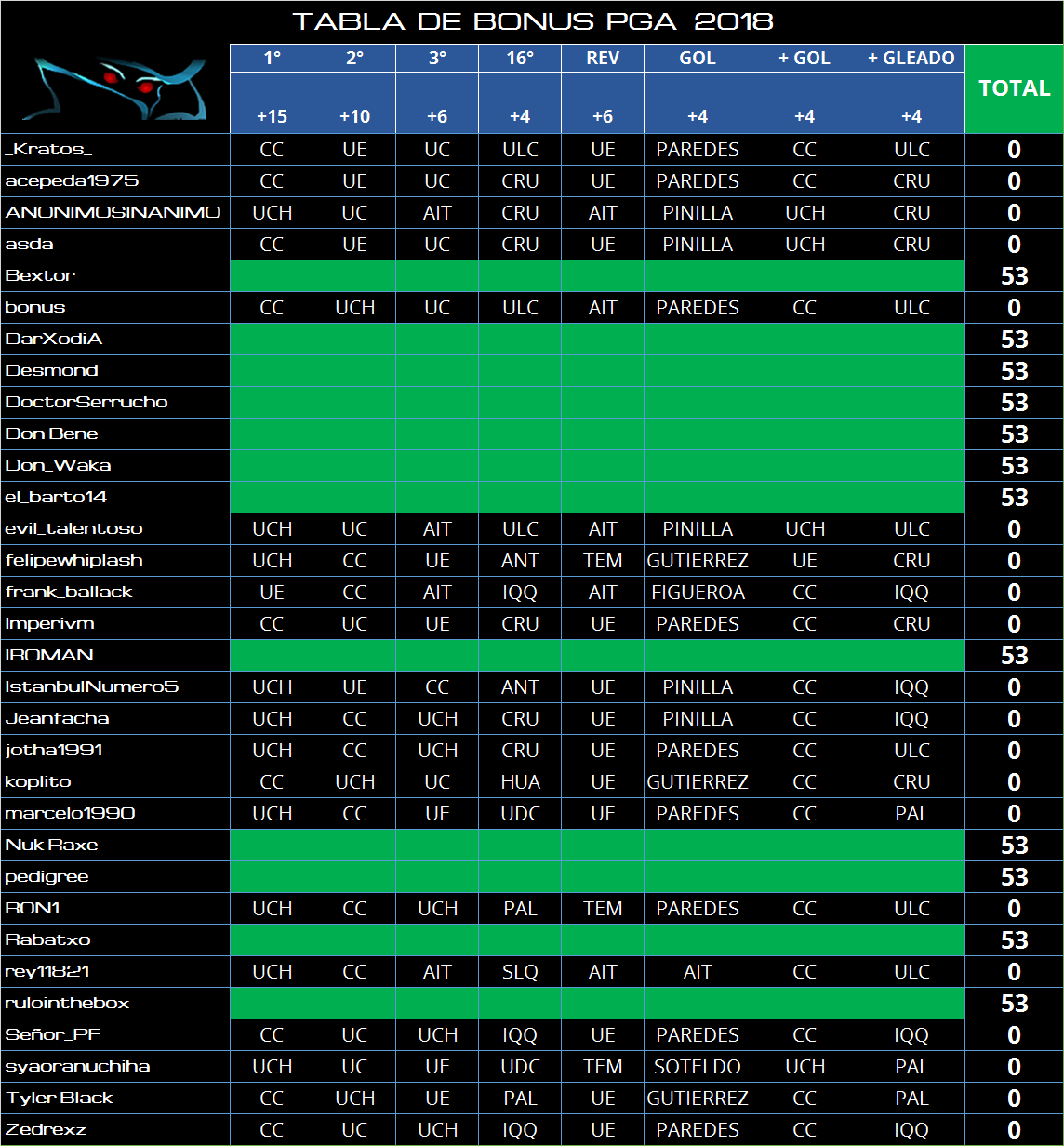Screen dimensions: 1064x1146
Task: Click Rabatxo's total of 53
Action: click(1014, 940)
